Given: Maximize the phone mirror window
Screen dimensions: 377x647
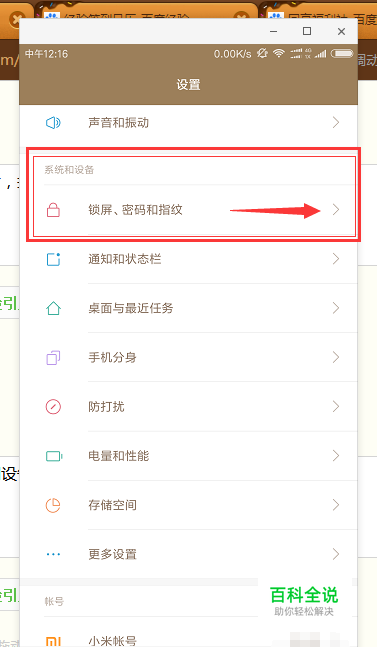Looking at the screenshot, I should click(x=307, y=31).
